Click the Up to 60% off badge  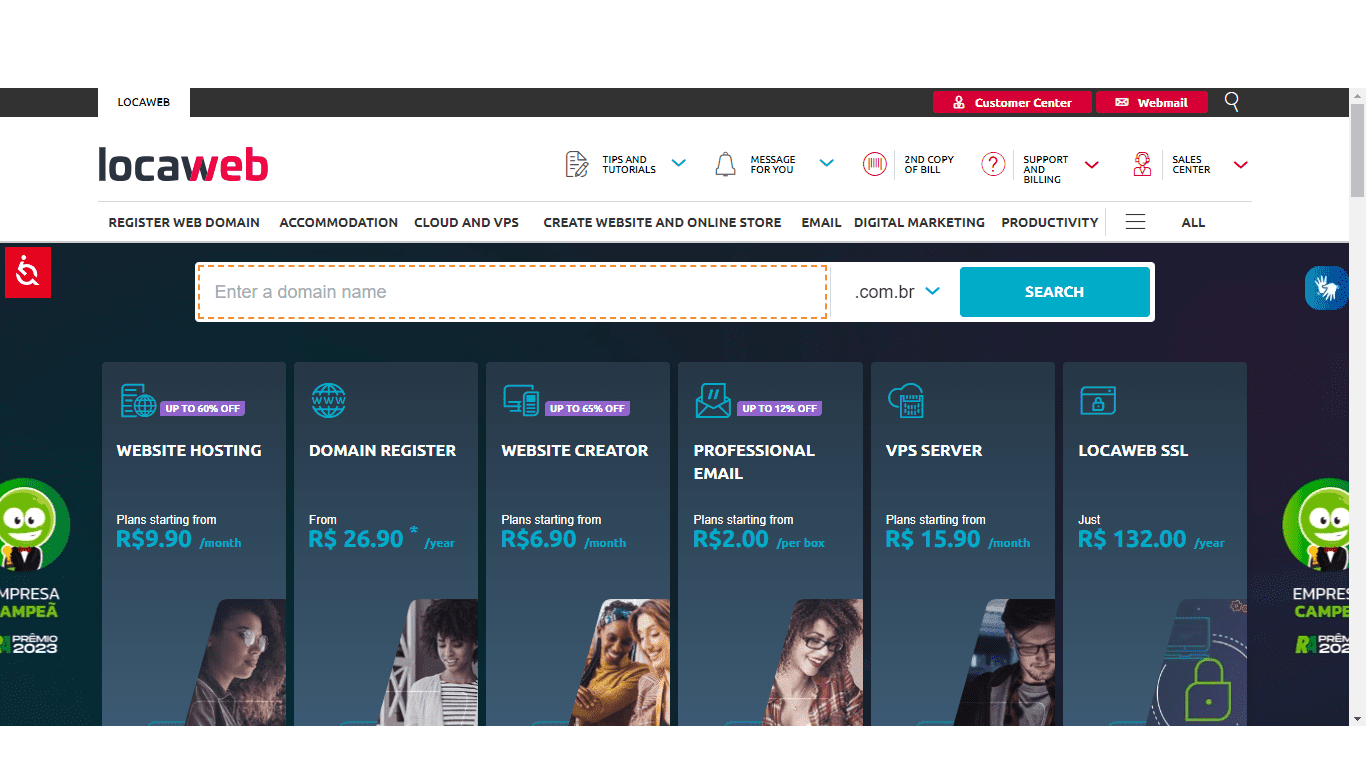tap(203, 408)
